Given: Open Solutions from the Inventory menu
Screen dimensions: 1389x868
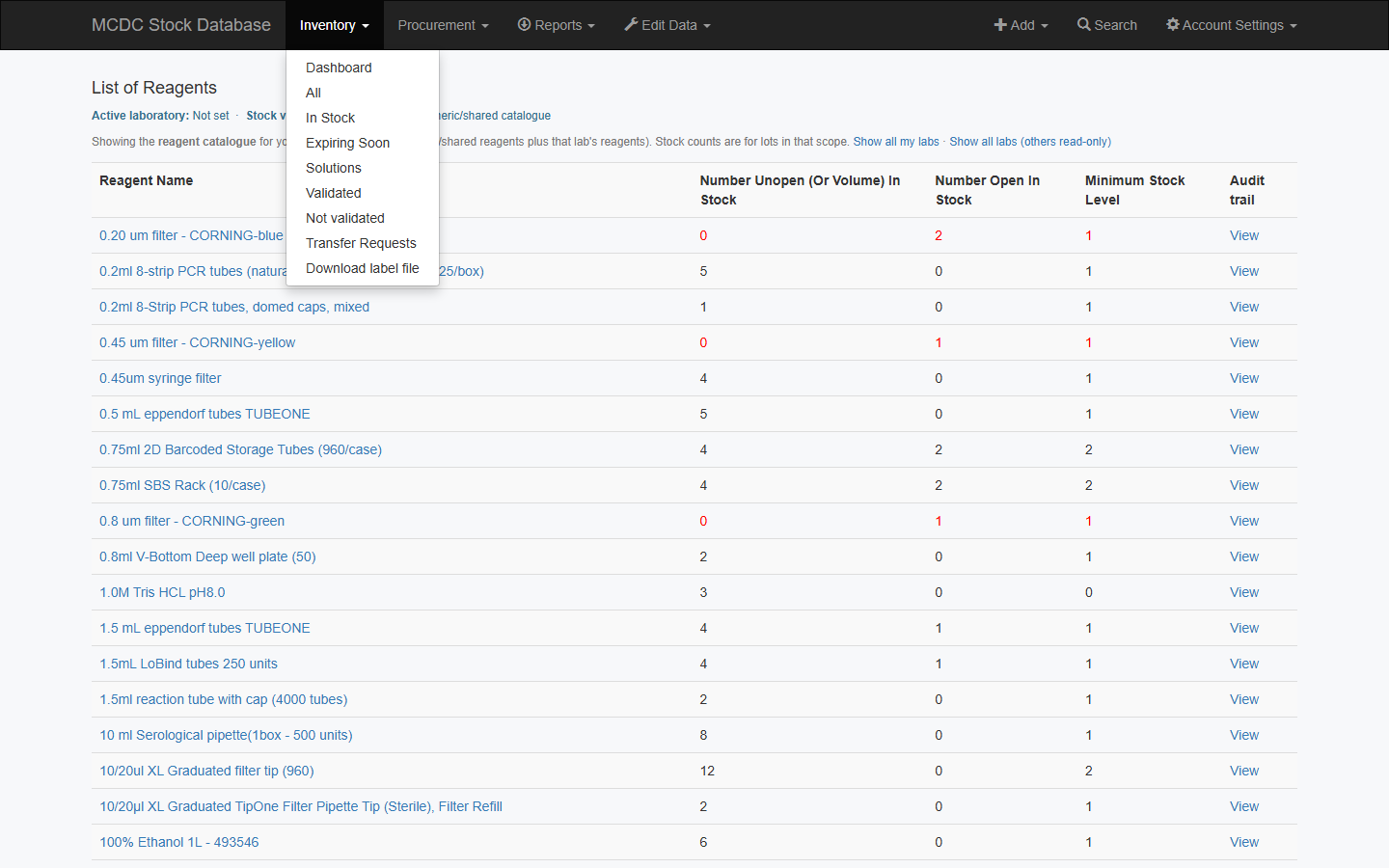Looking at the screenshot, I should pos(363,168).
